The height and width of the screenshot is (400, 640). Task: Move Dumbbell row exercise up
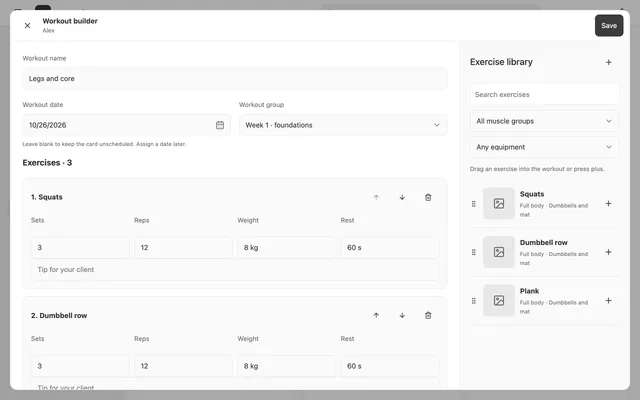(x=376, y=315)
